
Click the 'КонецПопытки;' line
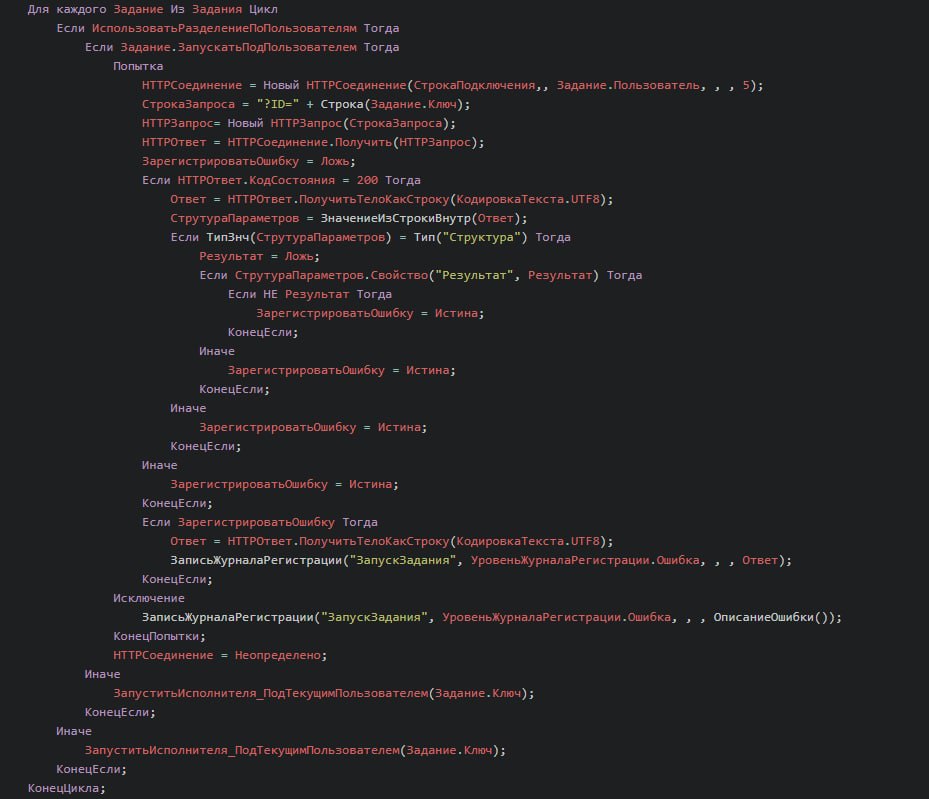[x=159, y=636]
